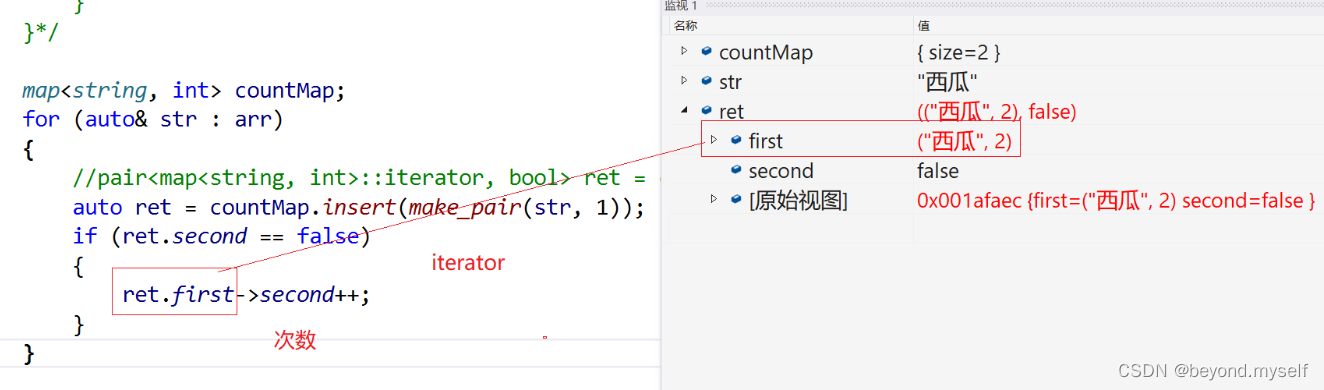Expand the str variable row
The width and height of the screenshot is (1324, 390).
pos(684,81)
